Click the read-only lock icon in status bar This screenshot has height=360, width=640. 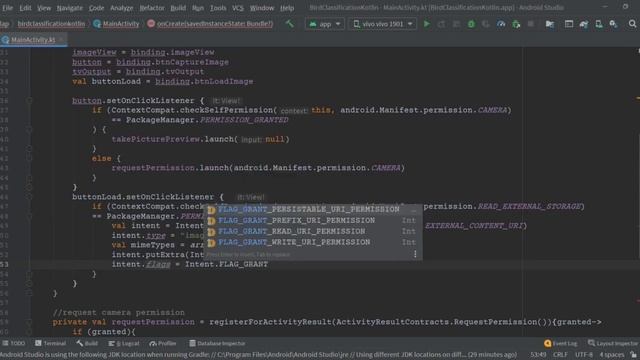point(633,355)
